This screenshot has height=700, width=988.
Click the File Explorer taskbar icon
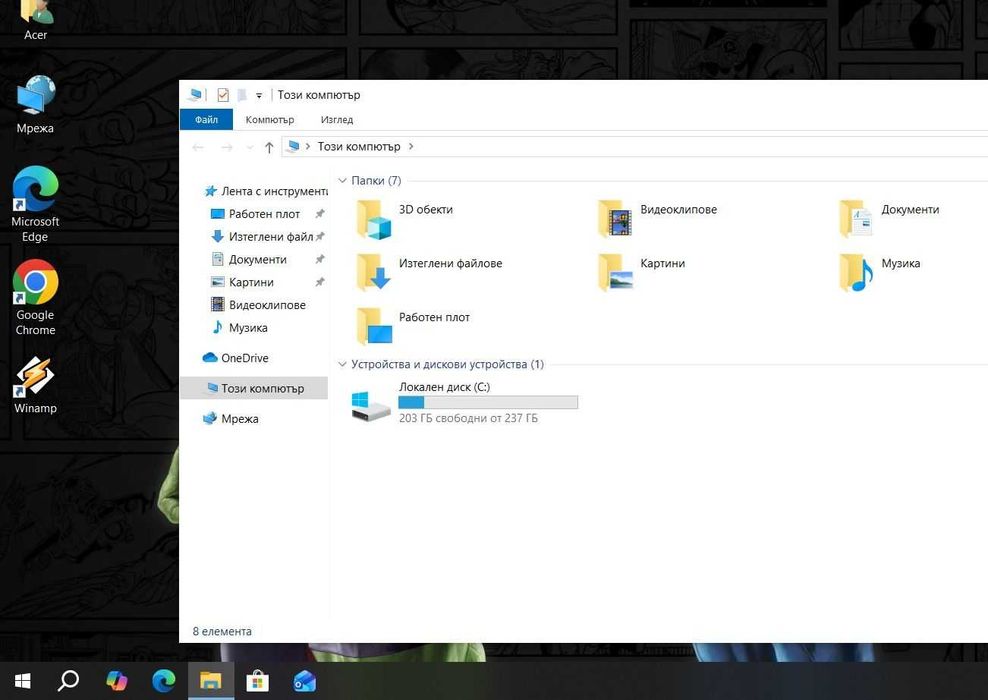click(x=210, y=680)
